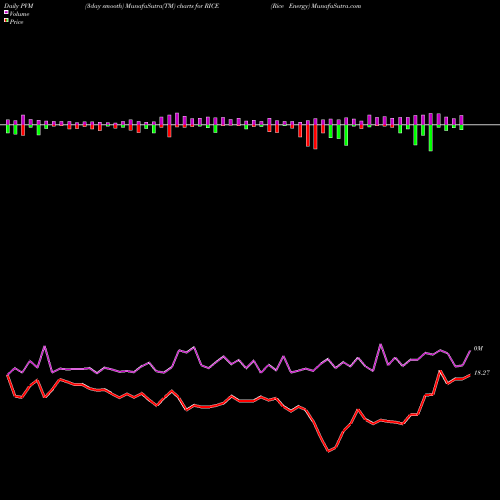Click the Volume legend color swatch

(6, 12)
